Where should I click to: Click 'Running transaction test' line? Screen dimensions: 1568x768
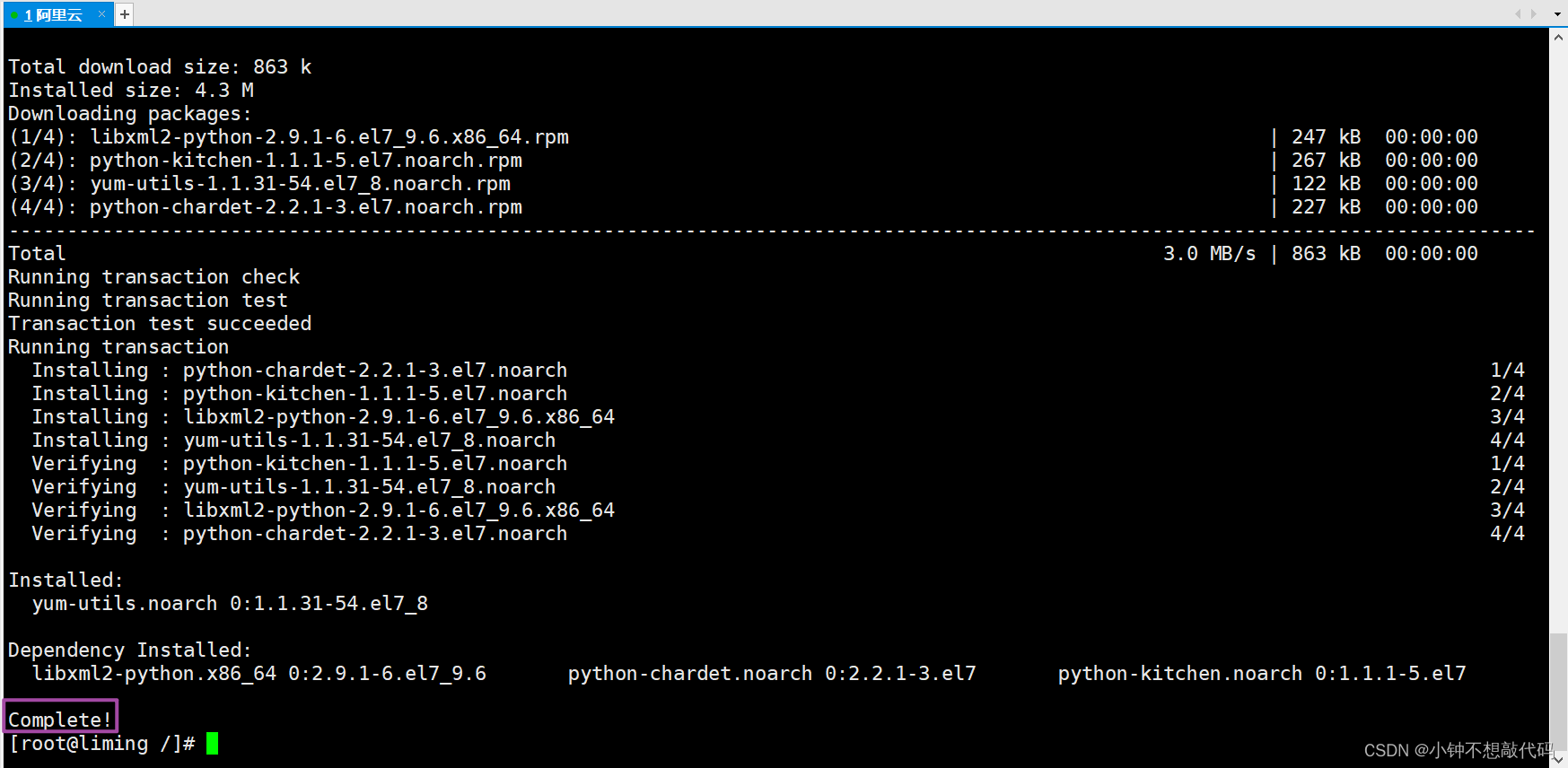[x=148, y=301]
